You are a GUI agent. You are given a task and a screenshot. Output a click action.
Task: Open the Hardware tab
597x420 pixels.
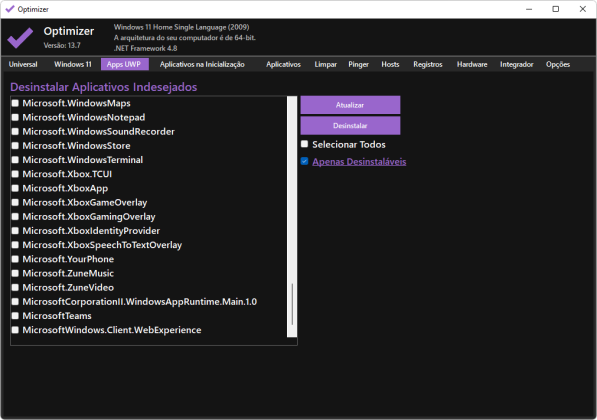coord(472,64)
